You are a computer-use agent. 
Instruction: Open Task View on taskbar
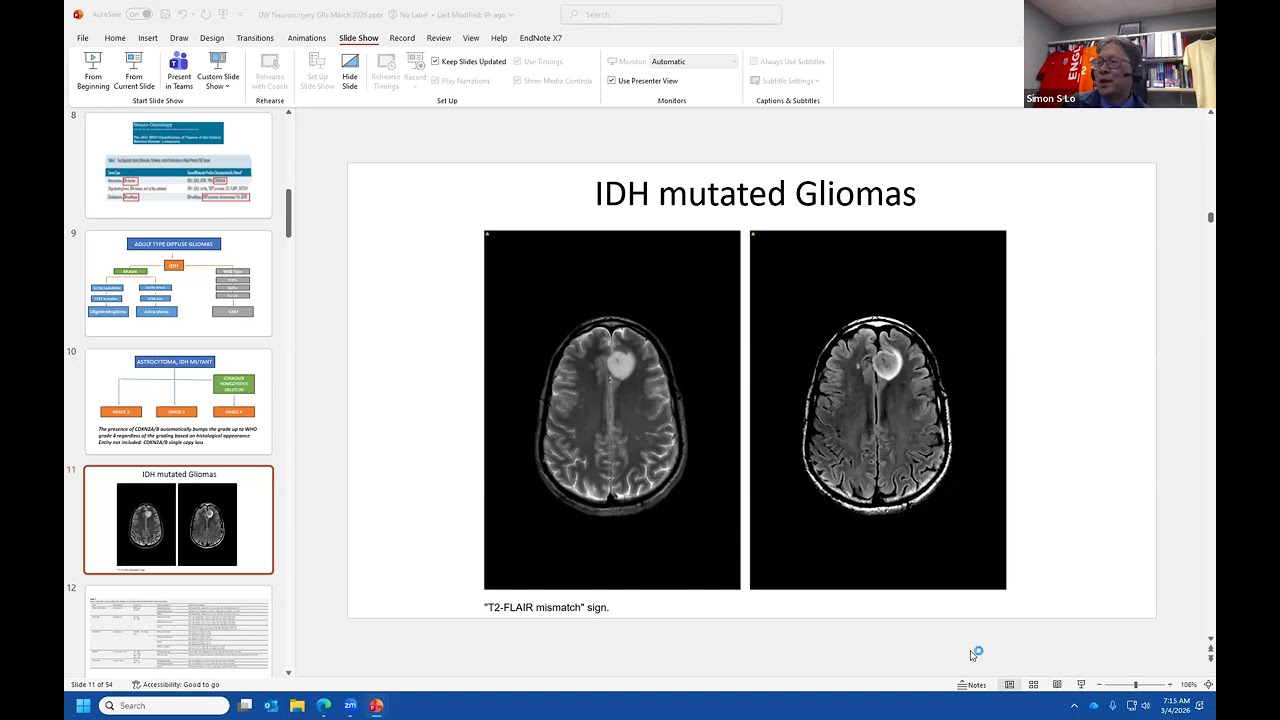(245, 706)
